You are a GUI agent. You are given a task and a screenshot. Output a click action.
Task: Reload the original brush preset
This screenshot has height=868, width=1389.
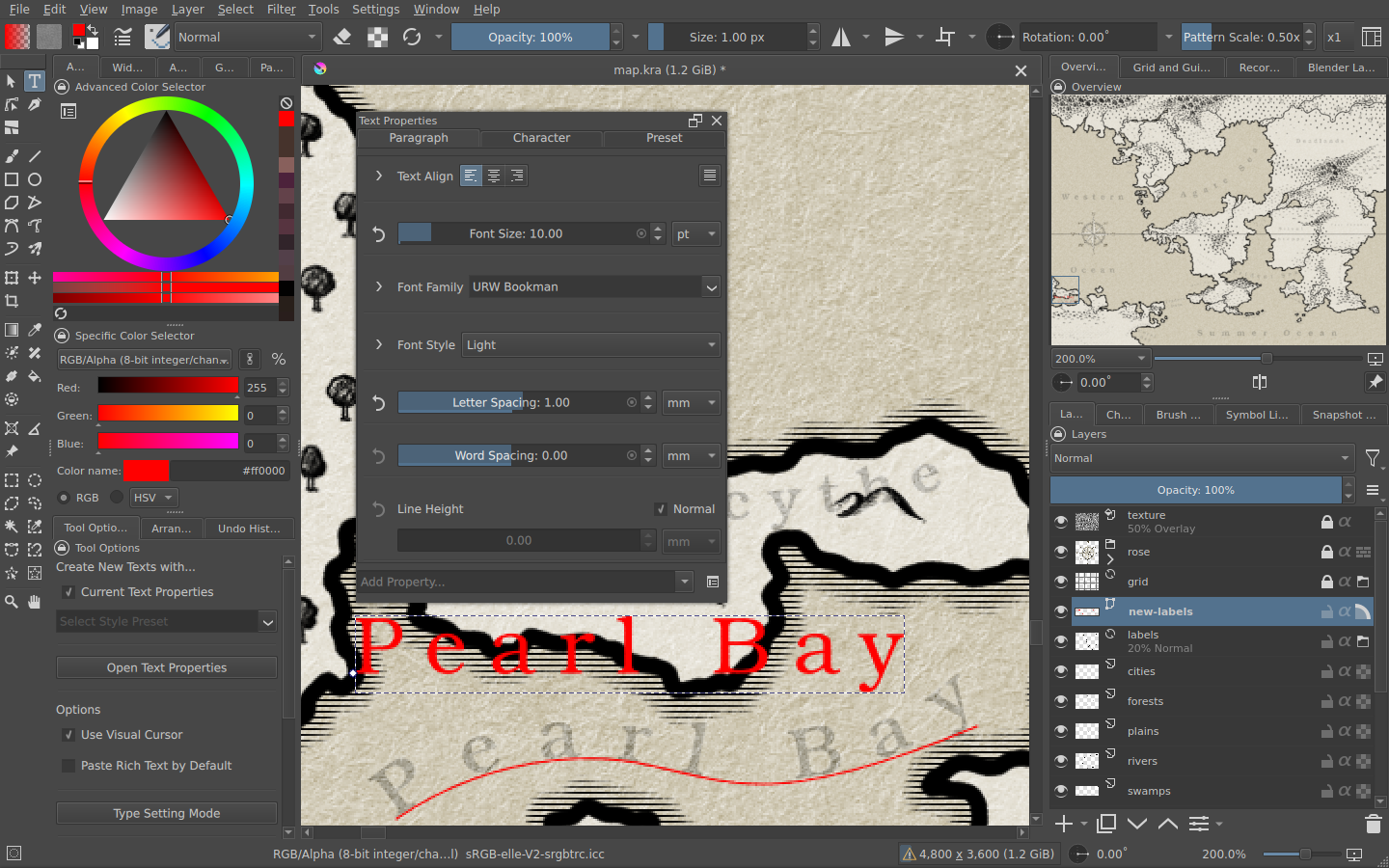point(412,37)
